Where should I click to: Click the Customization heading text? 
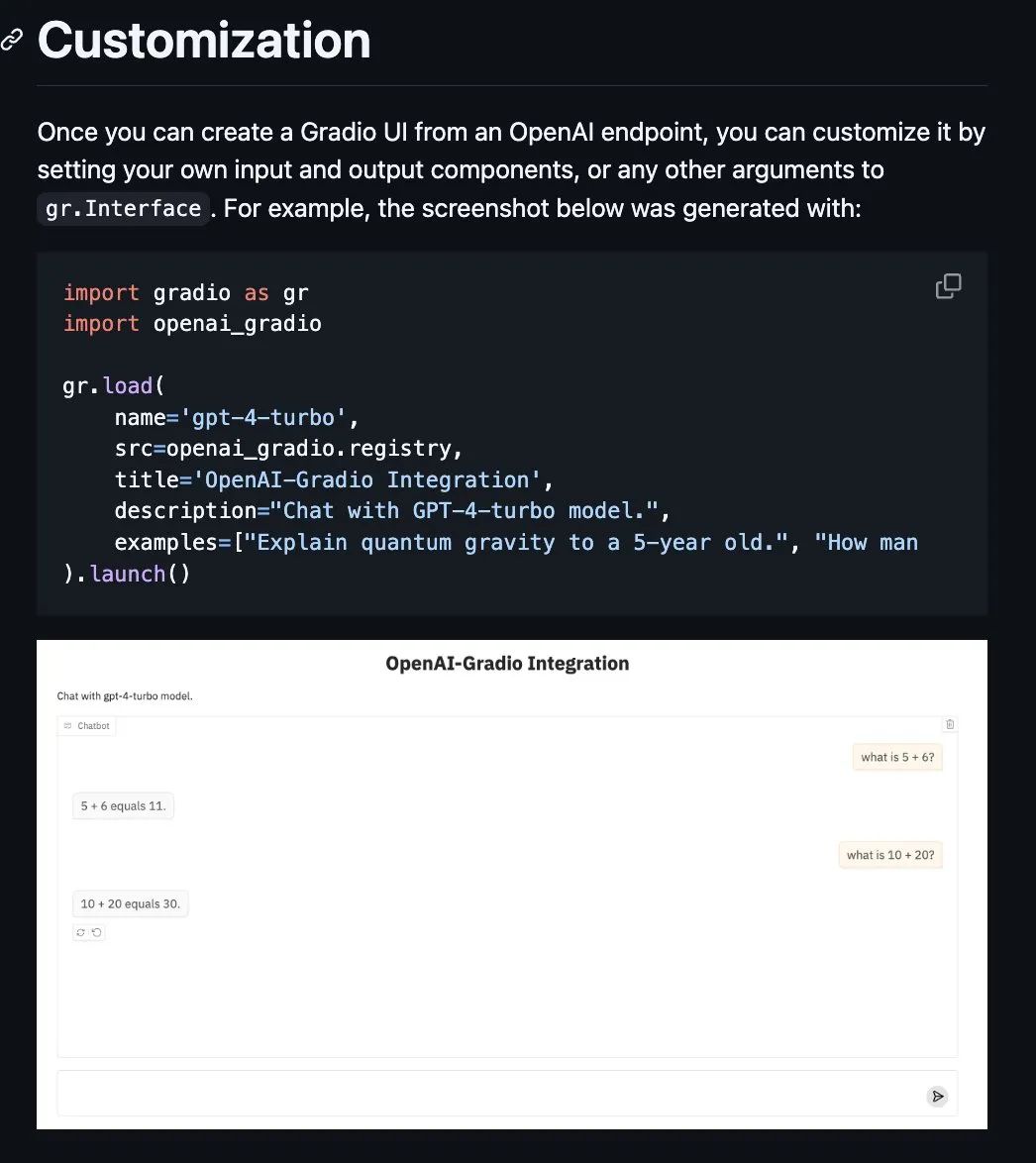(x=203, y=40)
